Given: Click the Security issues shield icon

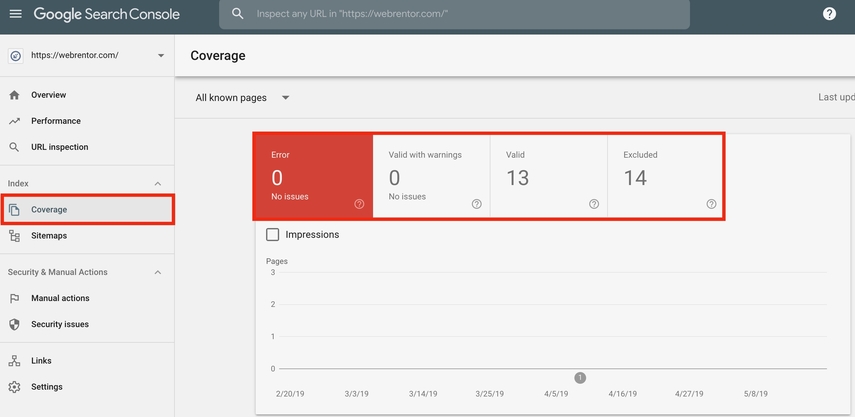Looking at the screenshot, I should pos(14,324).
